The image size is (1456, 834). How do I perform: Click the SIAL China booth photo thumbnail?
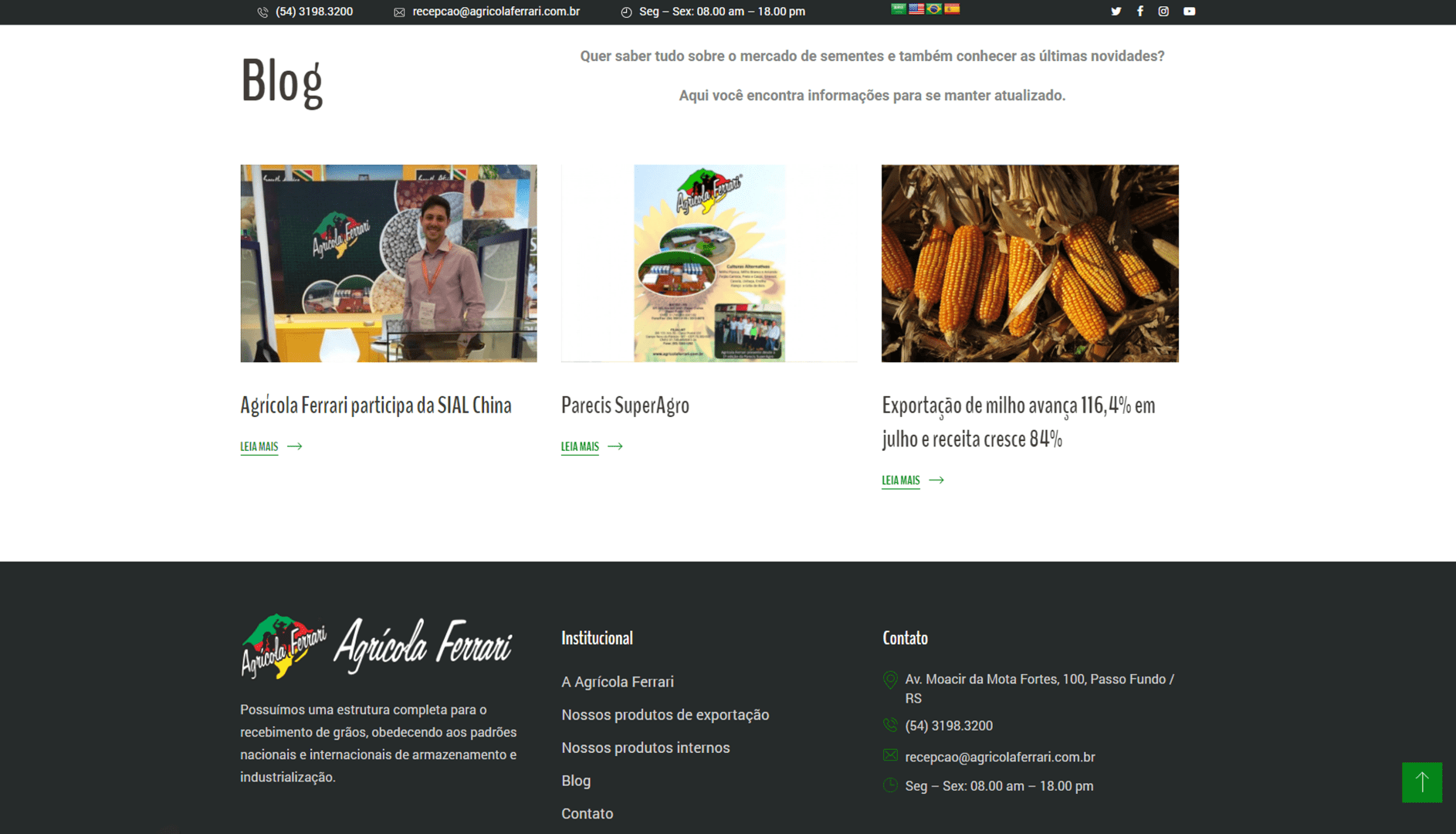pyautogui.click(x=388, y=263)
